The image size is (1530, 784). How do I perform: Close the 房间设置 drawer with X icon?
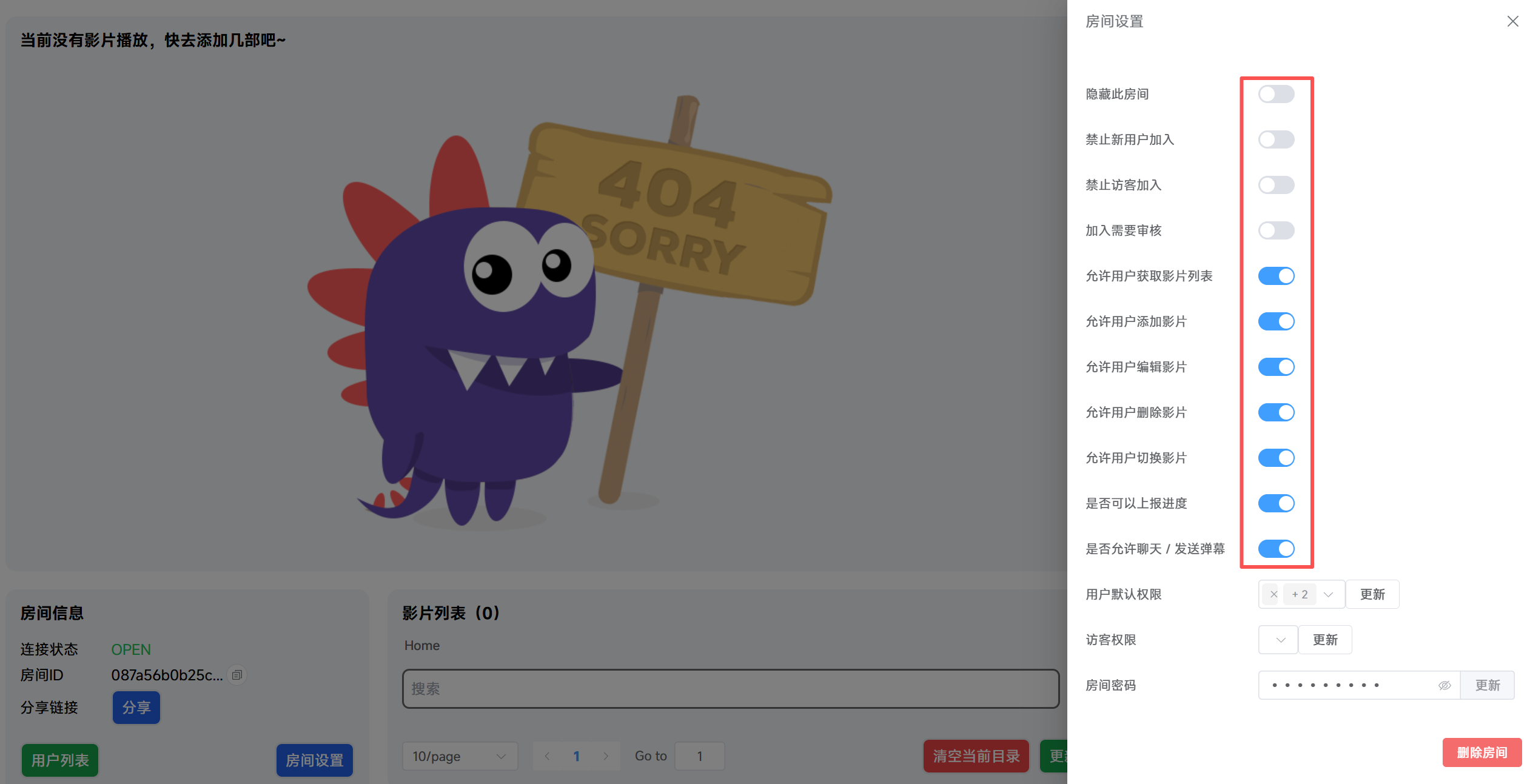pos(1512,22)
